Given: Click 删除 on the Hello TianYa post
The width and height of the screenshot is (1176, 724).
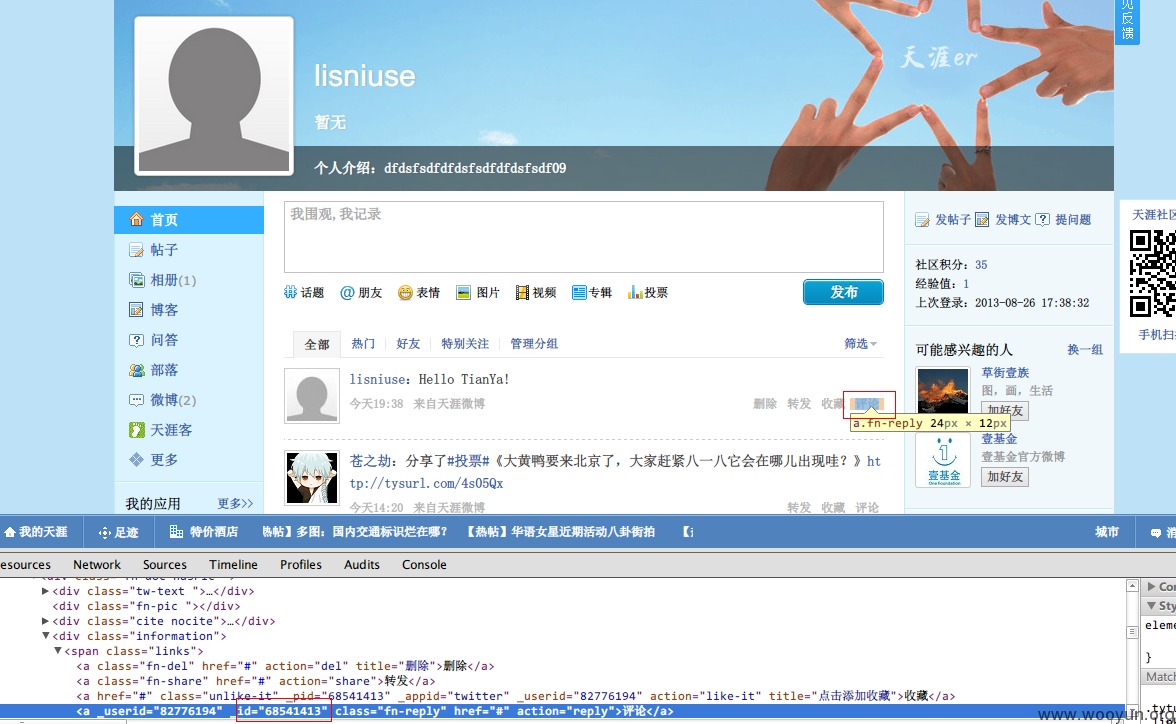Looking at the screenshot, I should pyautogui.click(x=765, y=404).
